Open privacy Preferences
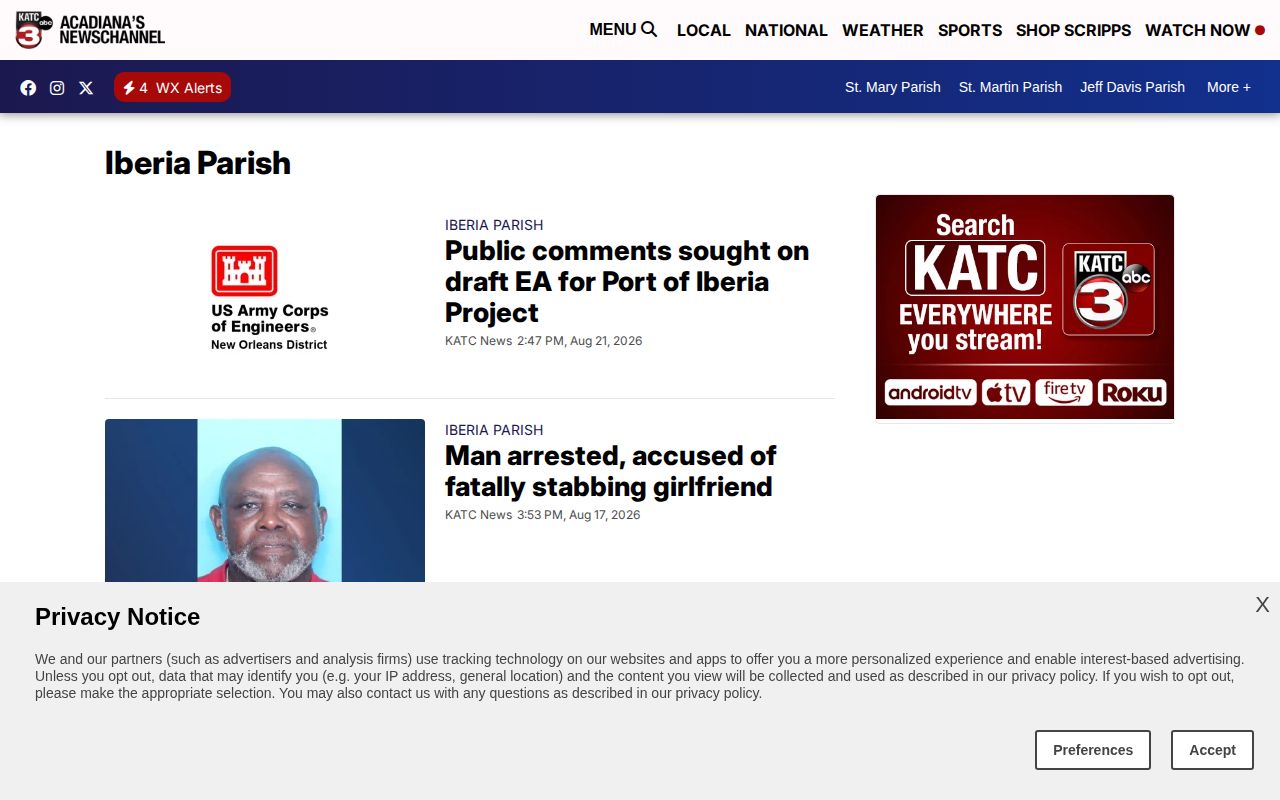1280x800 pixels. pyautogui.click(x=1093, y=750)
